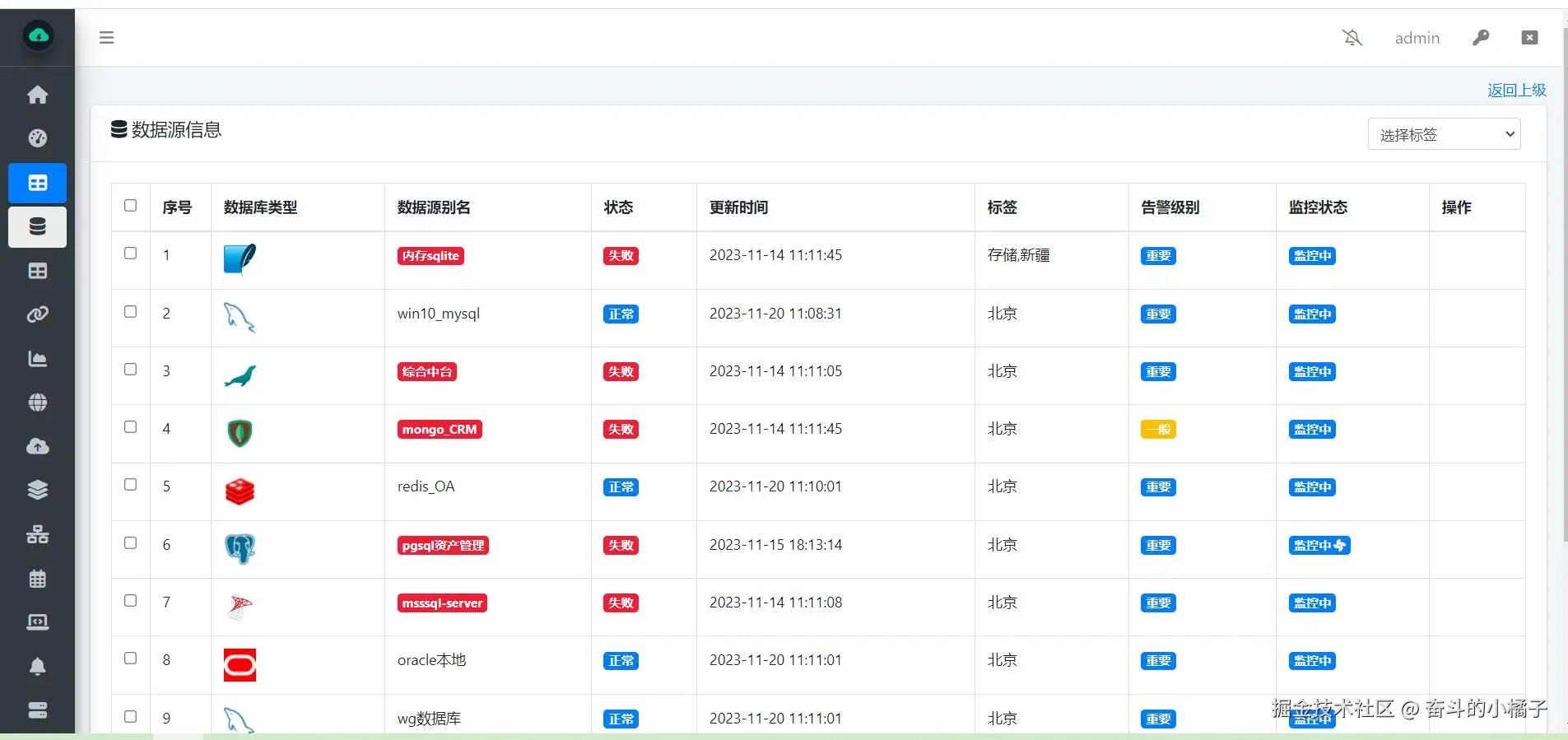
Task: Click the timestamp 2023-11-15 18:13:14
Action: coord(775,545)
